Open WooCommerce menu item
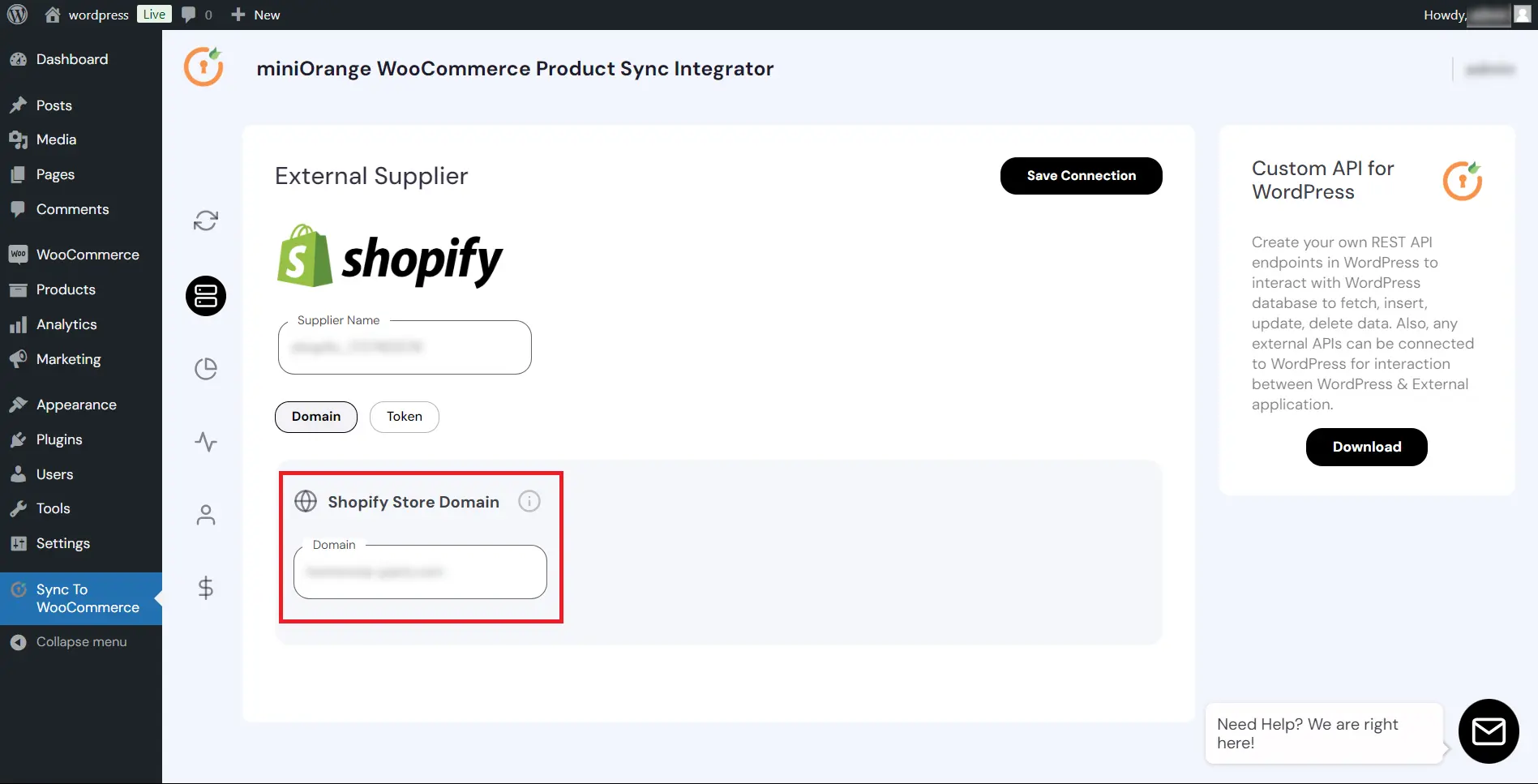Screen dimensions: 1538x784 click(x=81, y=255)
